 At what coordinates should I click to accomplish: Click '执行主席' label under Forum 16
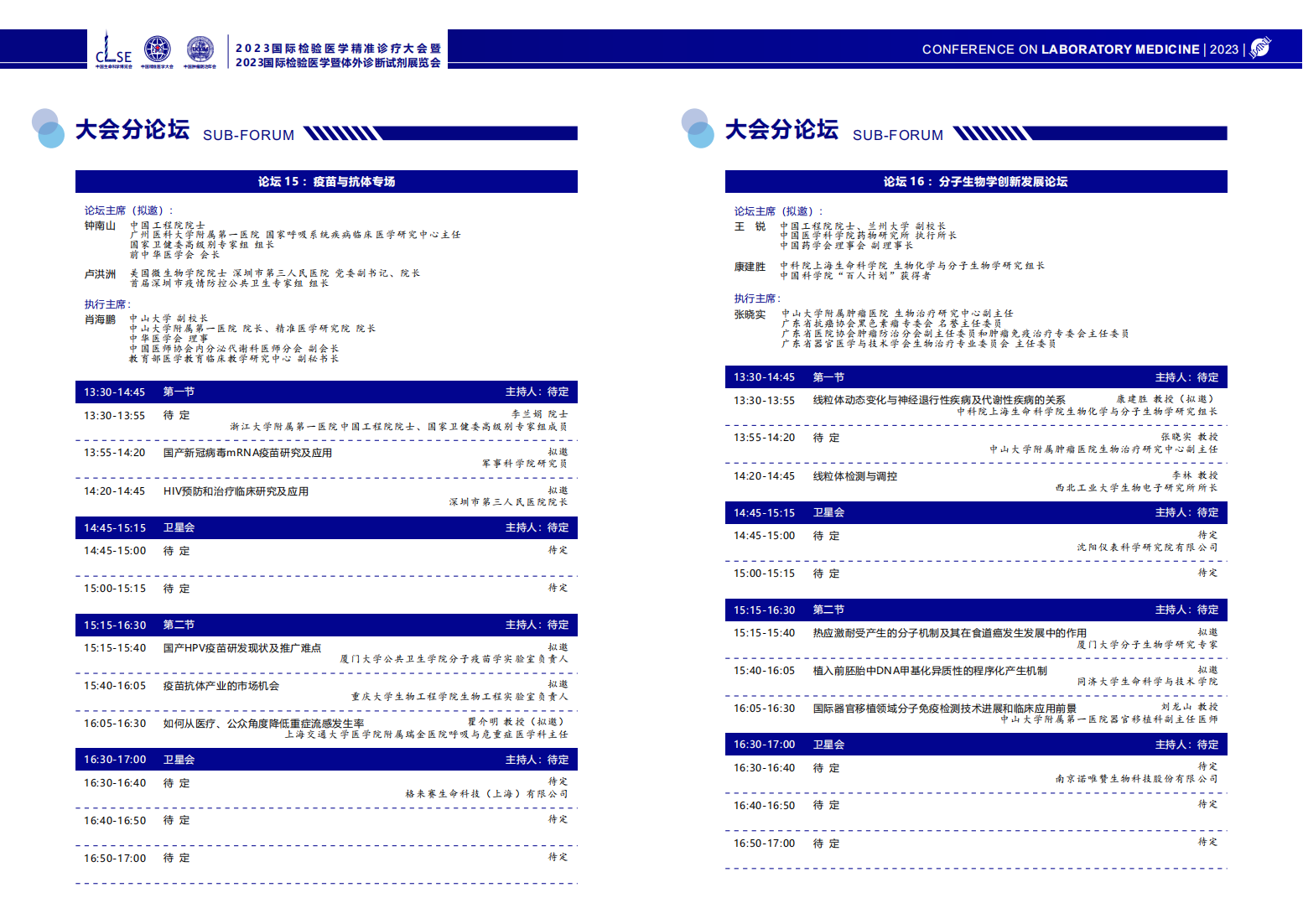[x=757, y=298]
